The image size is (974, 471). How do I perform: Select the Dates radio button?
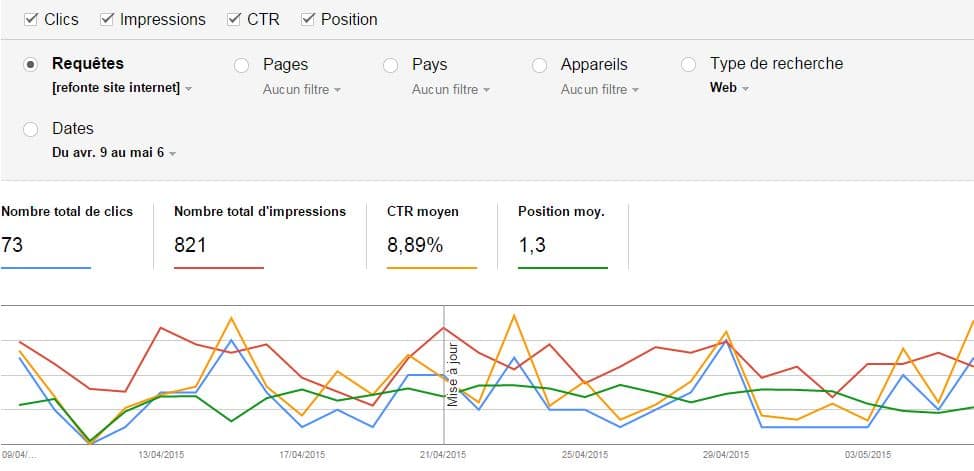tap(30, 129)
